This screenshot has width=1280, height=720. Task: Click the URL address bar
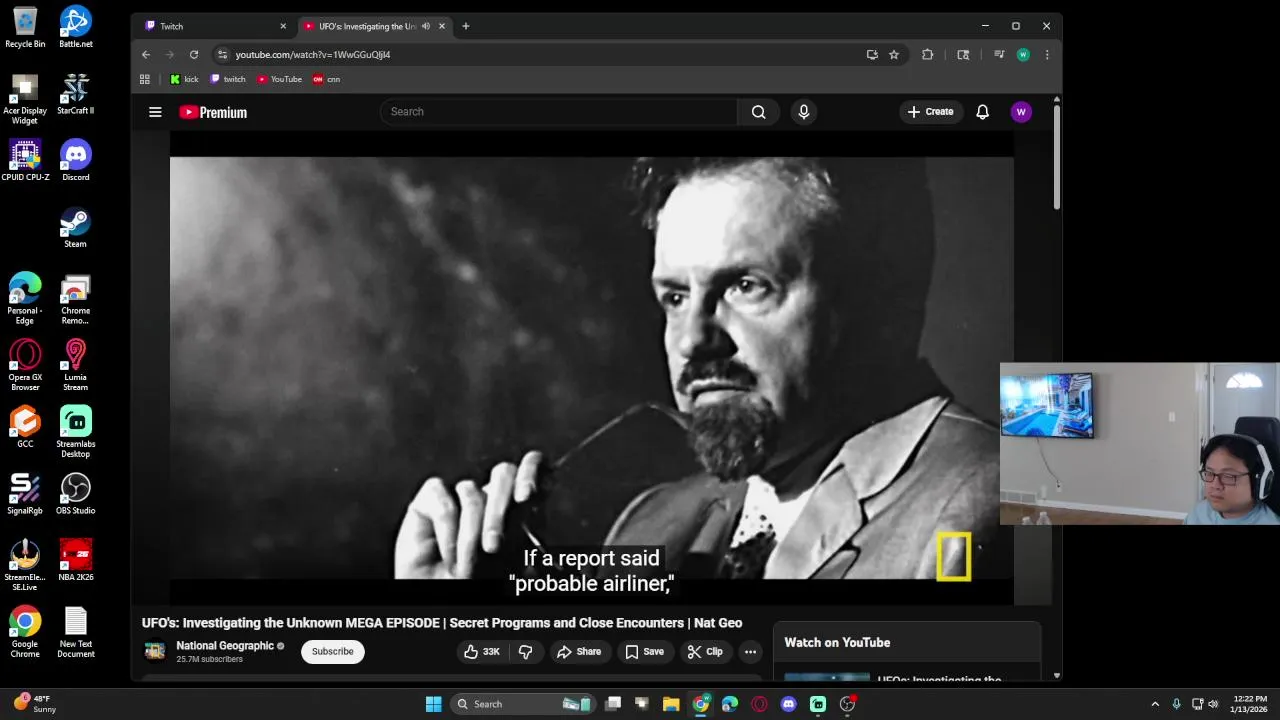540,55
